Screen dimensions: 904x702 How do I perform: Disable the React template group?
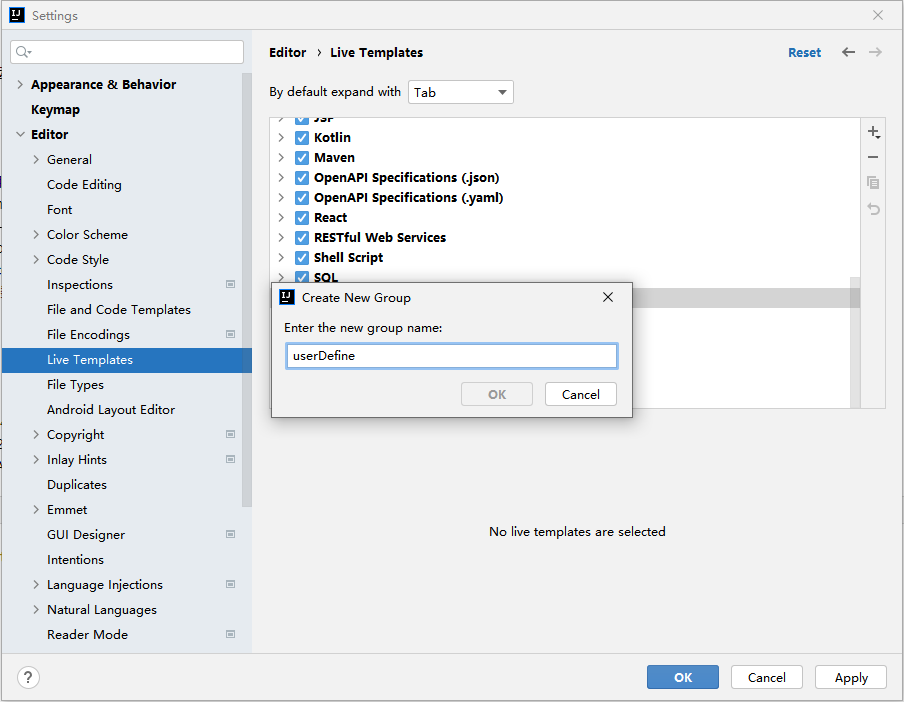(302, 218)
